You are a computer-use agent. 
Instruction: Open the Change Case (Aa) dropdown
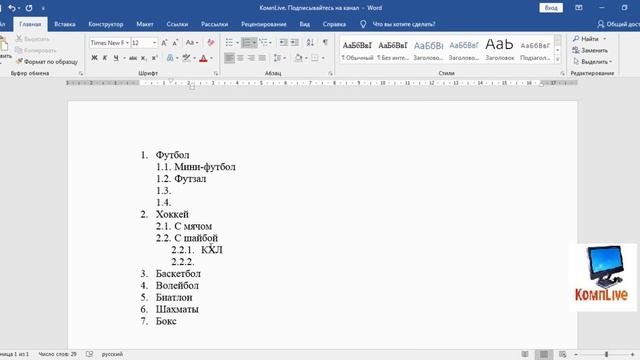(192, 43)
